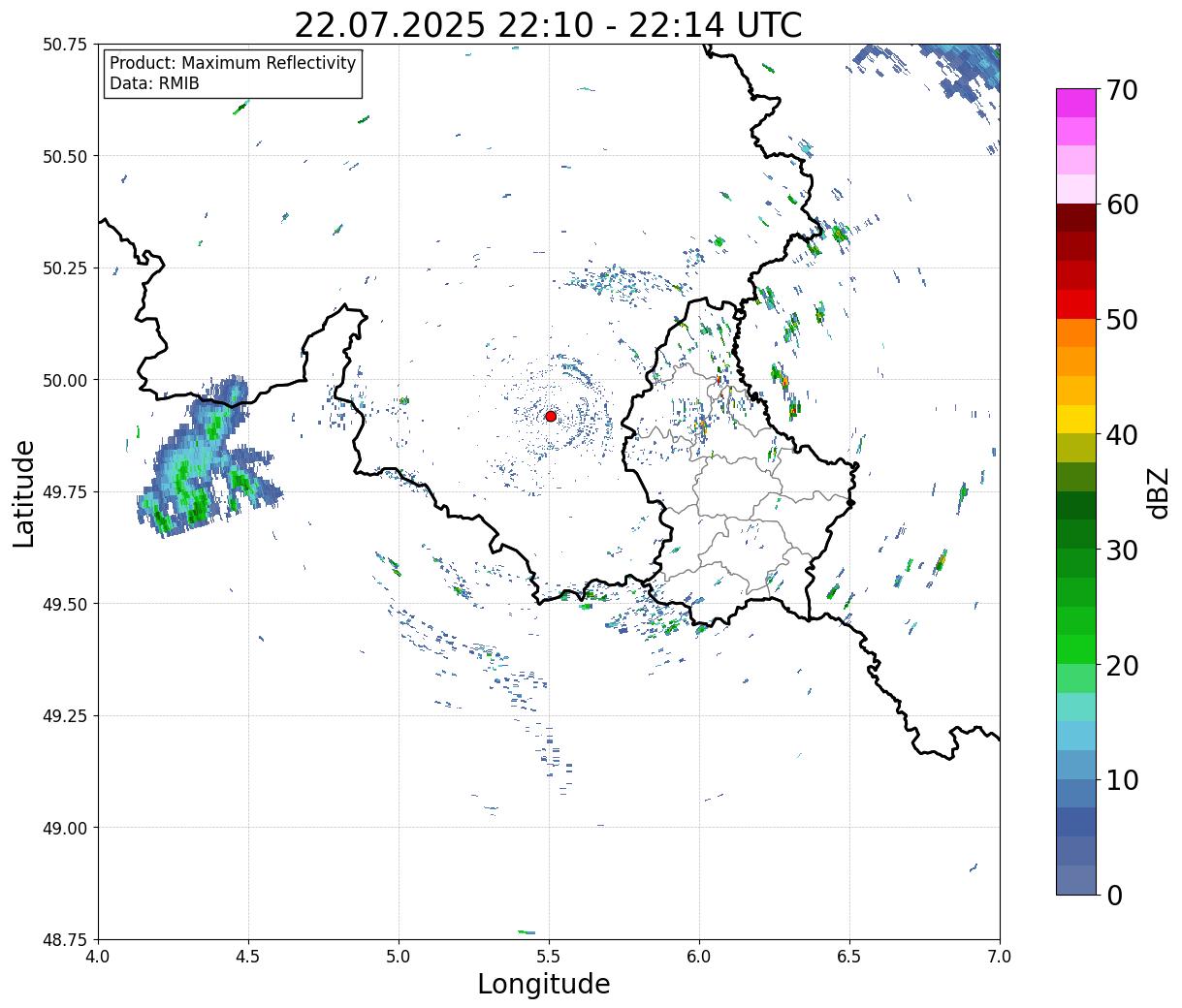Click latitude tick label 50.00

pos(65,380)
